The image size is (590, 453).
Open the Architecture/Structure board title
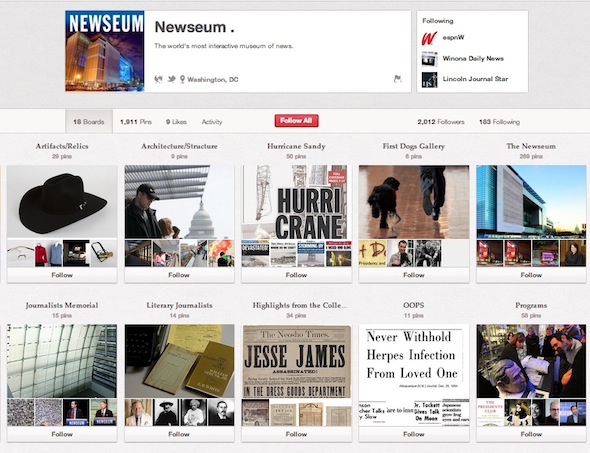point(179,146)
